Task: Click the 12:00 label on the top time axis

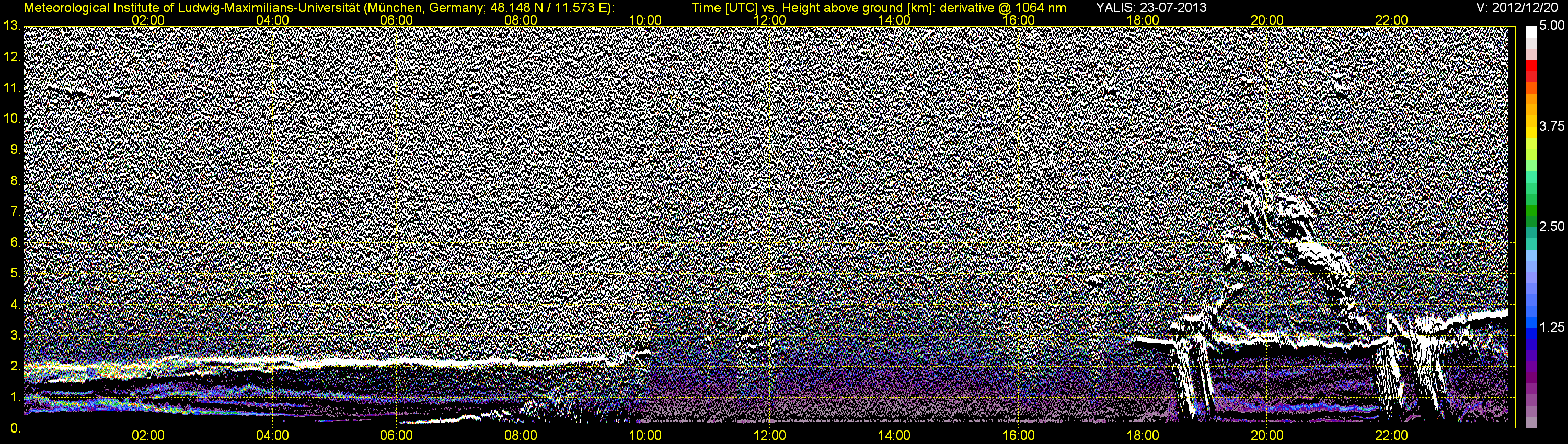Action: 769,20
